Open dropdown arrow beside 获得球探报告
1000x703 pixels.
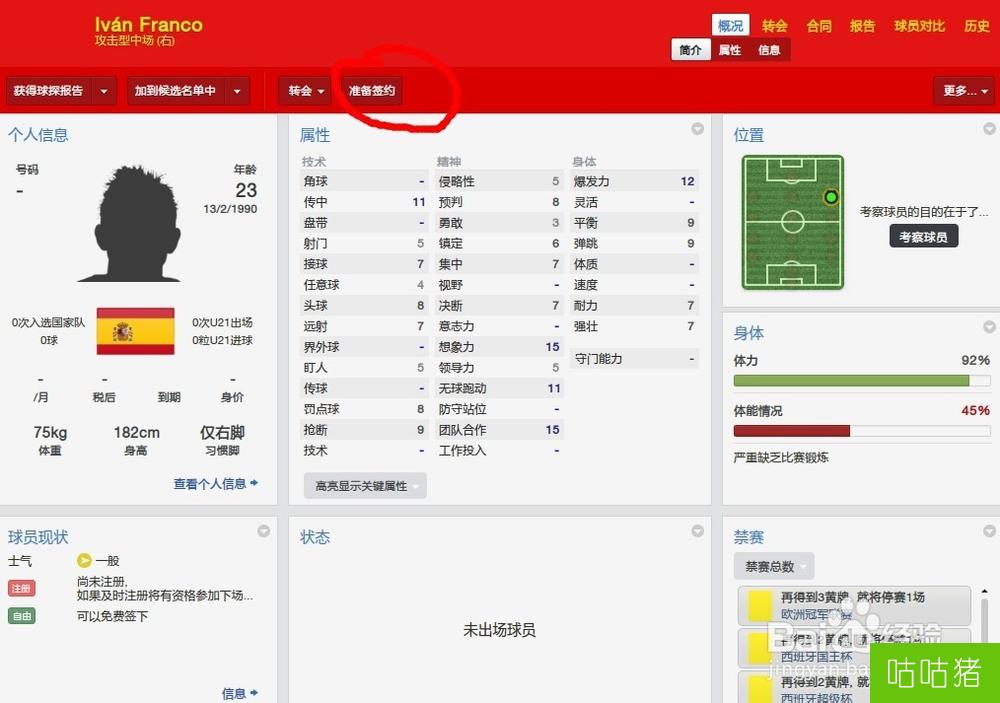104,91
